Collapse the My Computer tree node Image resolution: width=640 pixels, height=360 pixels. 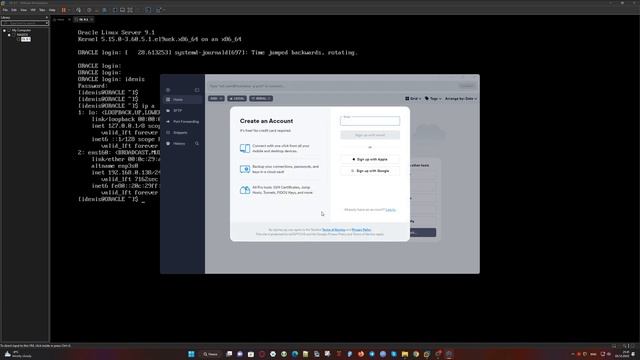4,31
